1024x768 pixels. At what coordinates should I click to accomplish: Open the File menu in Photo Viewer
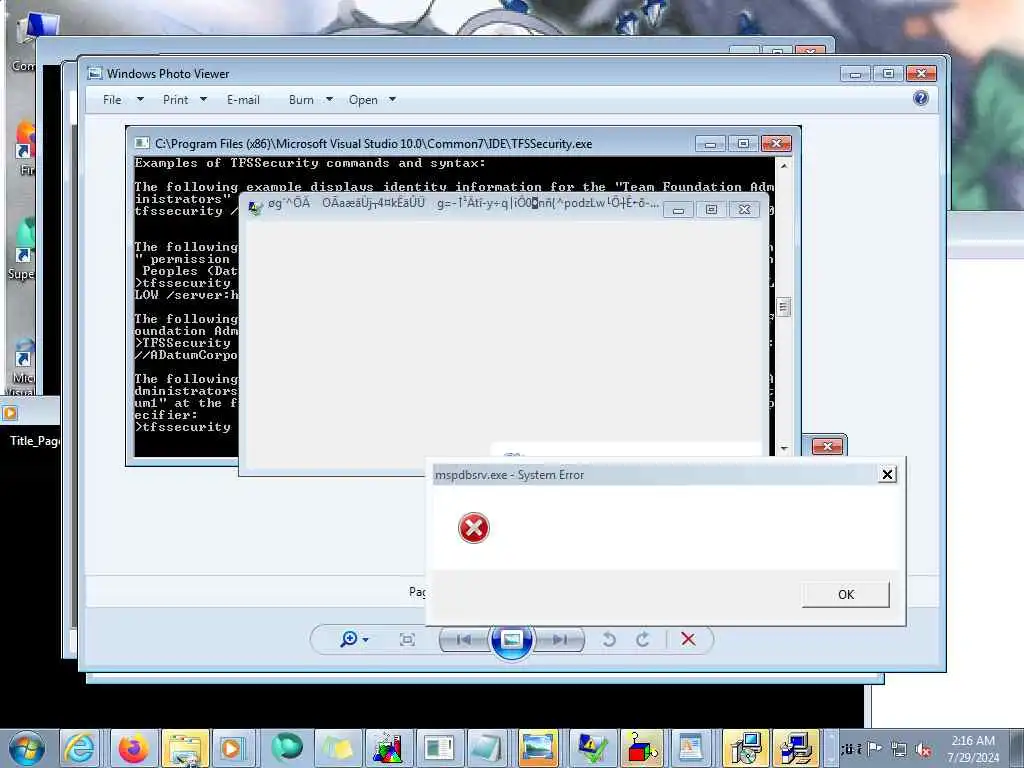coord(112,100)
